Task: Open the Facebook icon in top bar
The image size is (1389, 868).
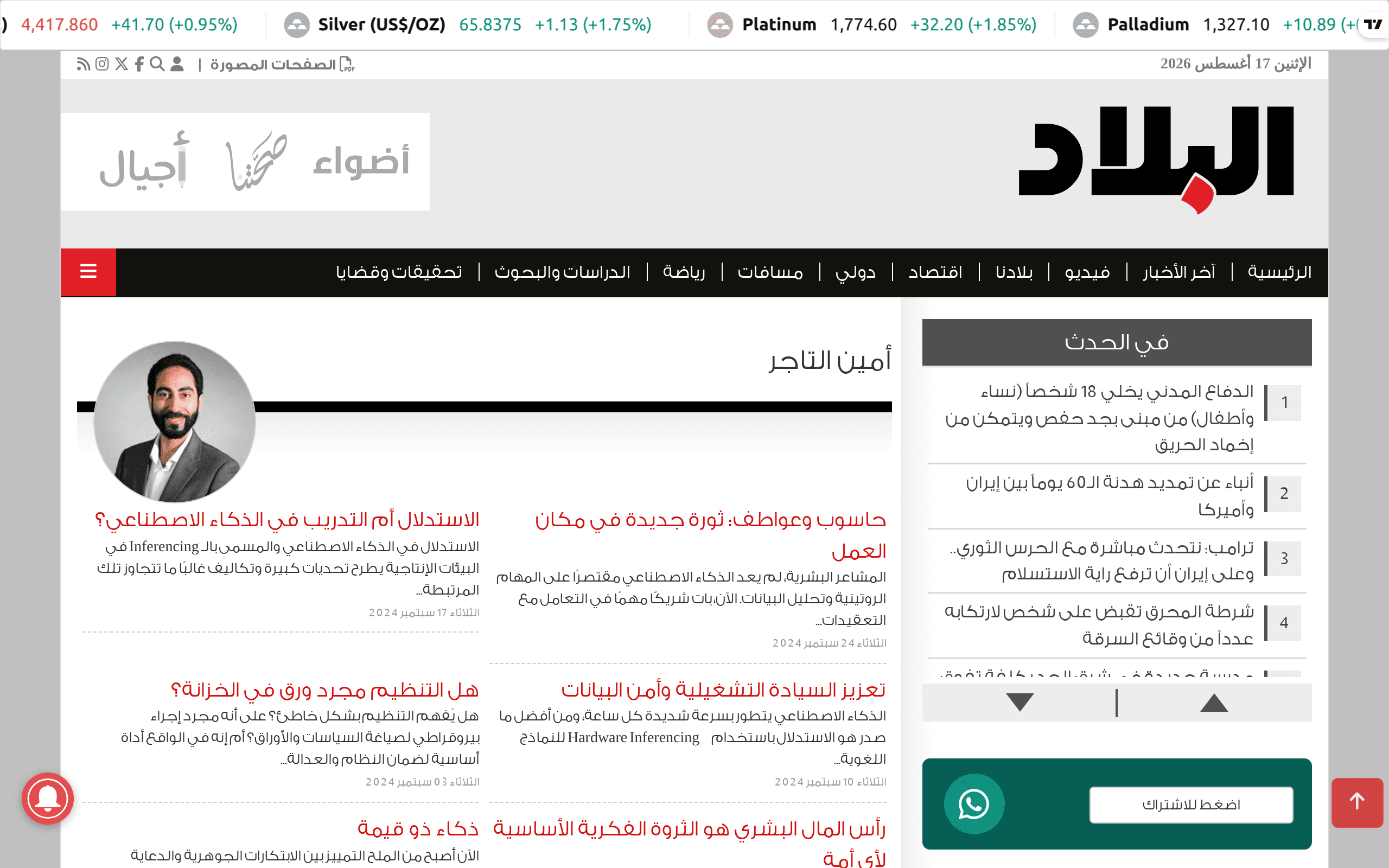Action: pos(139,63)
